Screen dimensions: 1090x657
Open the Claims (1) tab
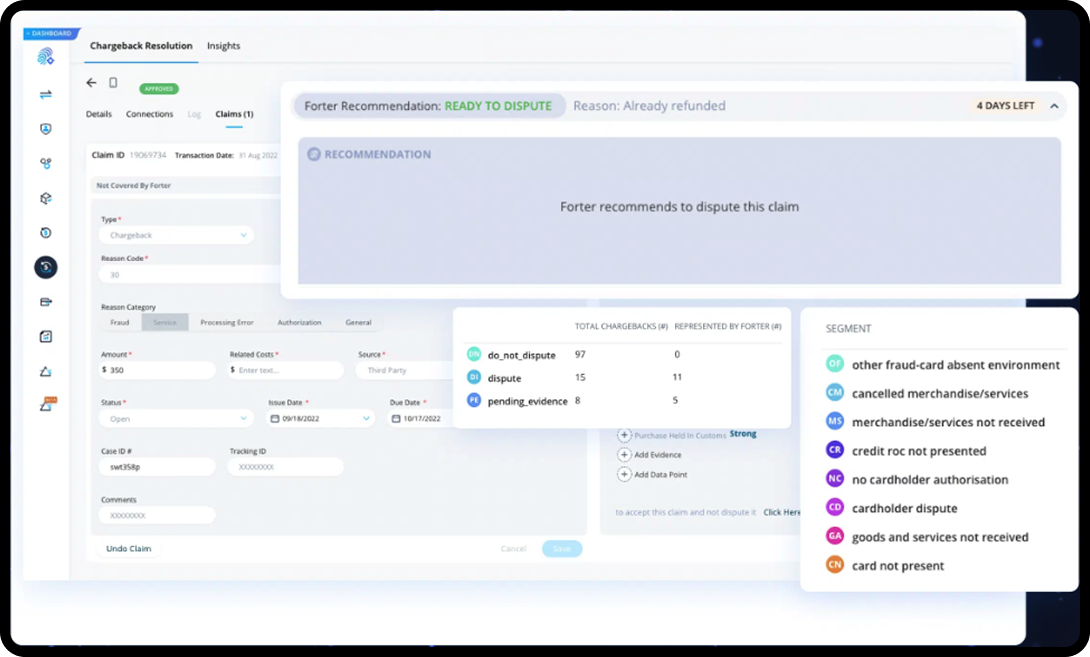coord(234,114)
